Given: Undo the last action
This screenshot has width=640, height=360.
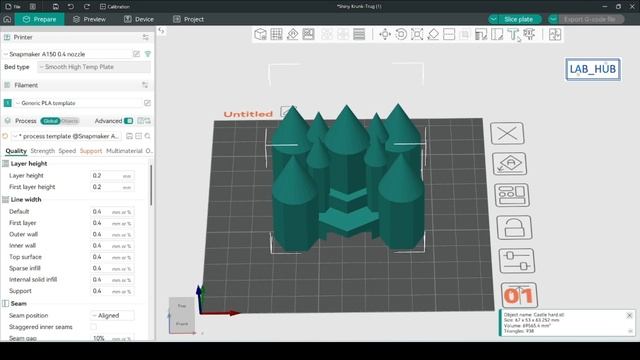Looking at the screenshot, I should (x=71, y=7).
